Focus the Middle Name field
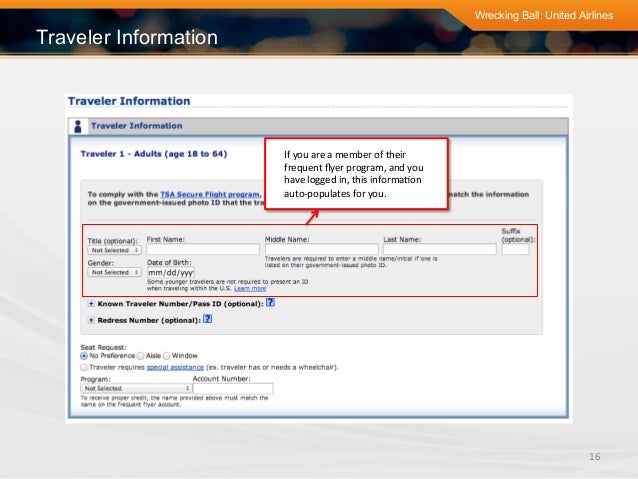The height and width of the screenshot is (479, 638). [321, 249]
